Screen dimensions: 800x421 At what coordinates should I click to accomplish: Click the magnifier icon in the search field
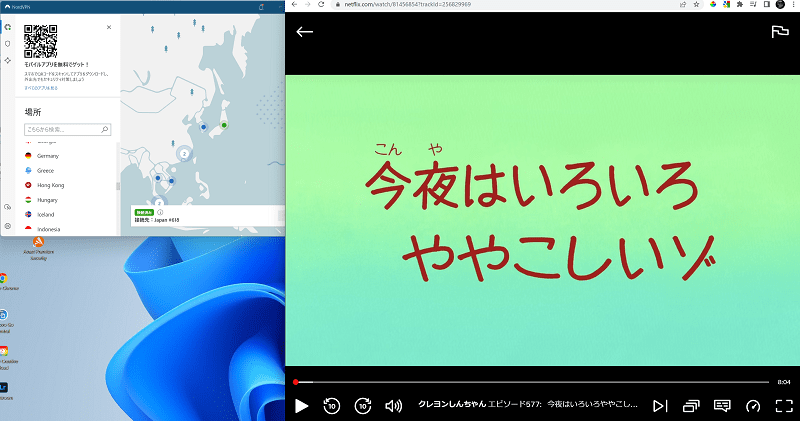click(105, 130)
